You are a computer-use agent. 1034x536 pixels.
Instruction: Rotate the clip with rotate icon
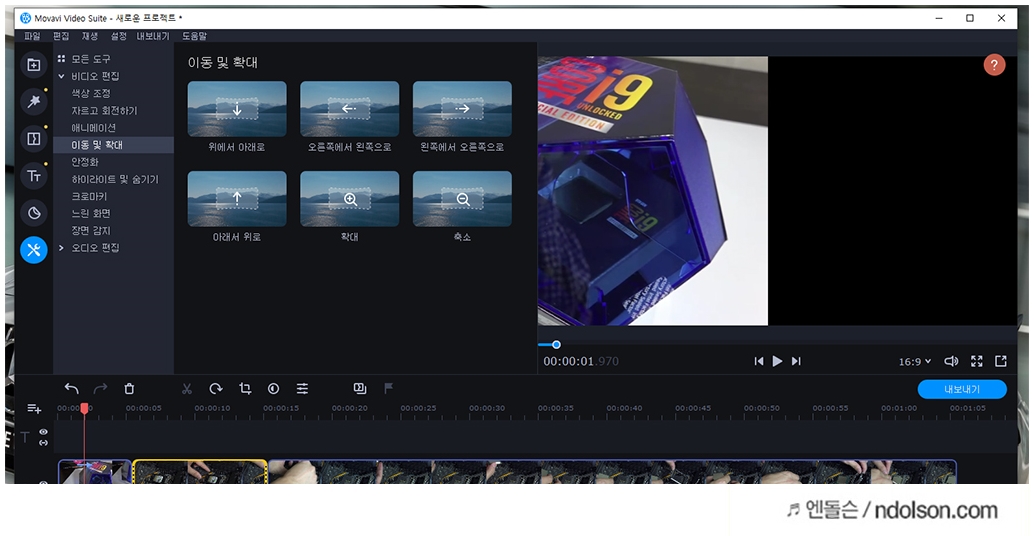pos(216,389)
